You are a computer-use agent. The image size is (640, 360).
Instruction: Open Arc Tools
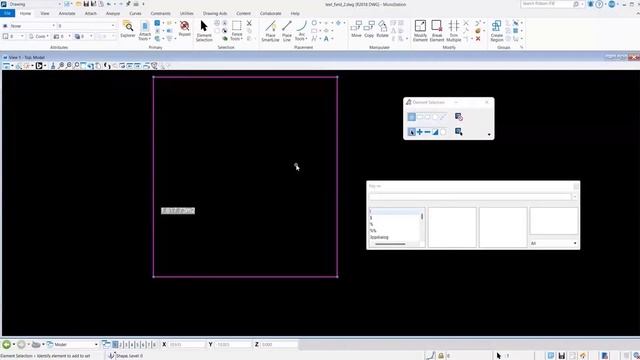pyautogui.click(x=301, y=31)
